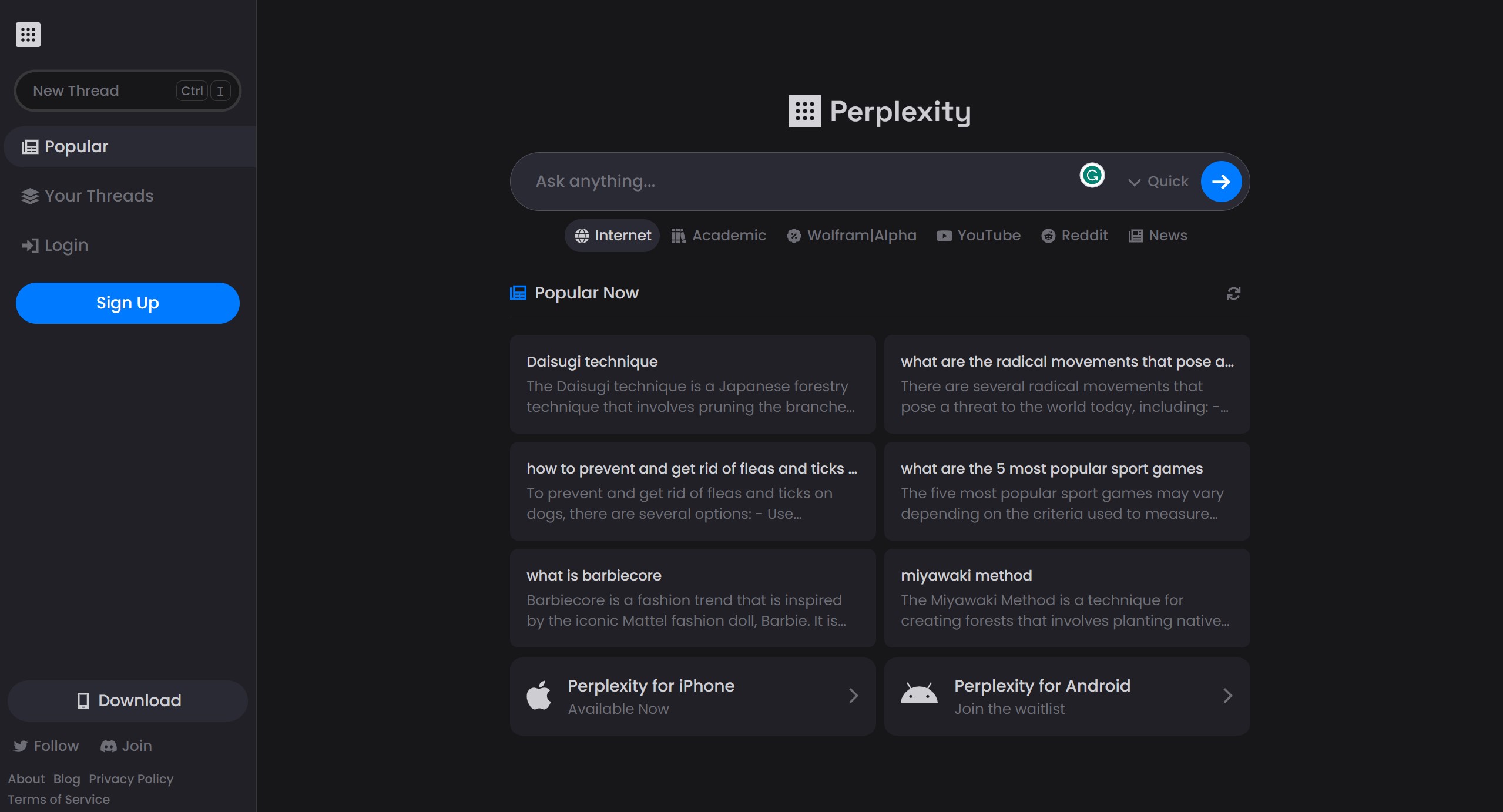Click the Android robot icon on waitlist card
The height and width of the screenshot is (812, 1503).
[x=918, y=695]
